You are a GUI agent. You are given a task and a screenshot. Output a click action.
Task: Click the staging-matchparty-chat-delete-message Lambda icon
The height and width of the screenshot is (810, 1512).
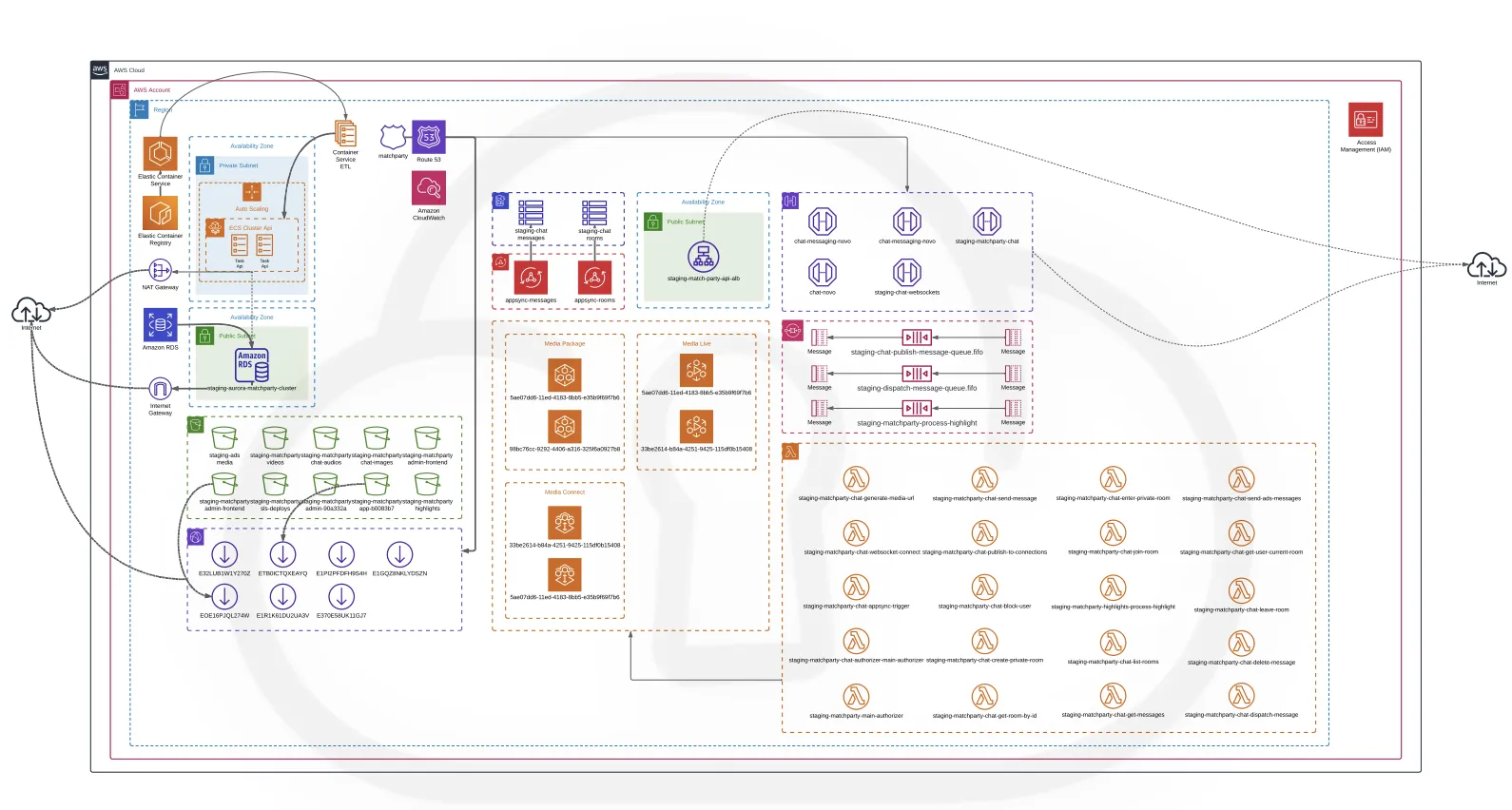[1241, 644]
